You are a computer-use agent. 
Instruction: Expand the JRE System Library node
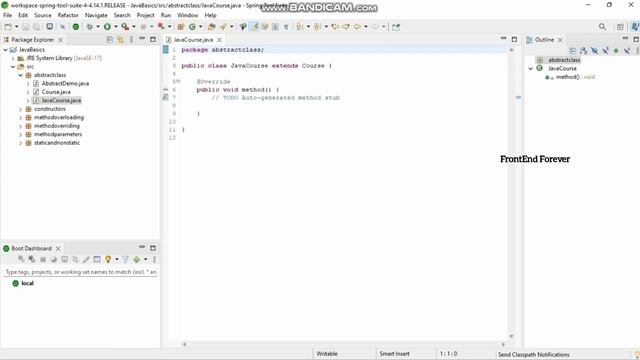13,58
